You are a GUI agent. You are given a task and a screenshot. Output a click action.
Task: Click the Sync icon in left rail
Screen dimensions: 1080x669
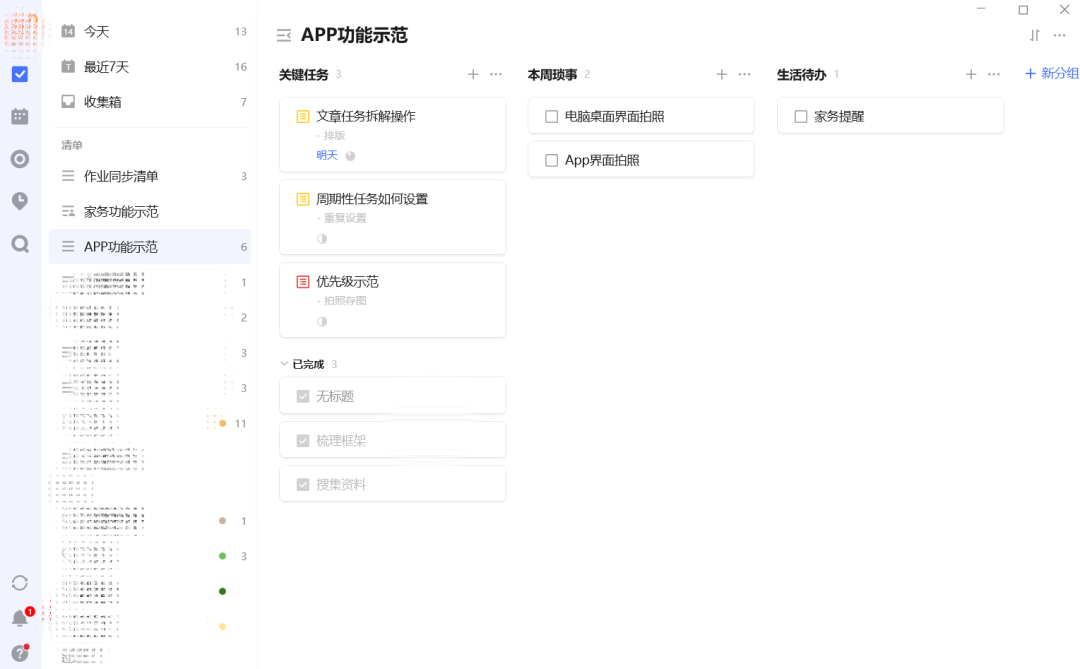click(x=20, y=583)
